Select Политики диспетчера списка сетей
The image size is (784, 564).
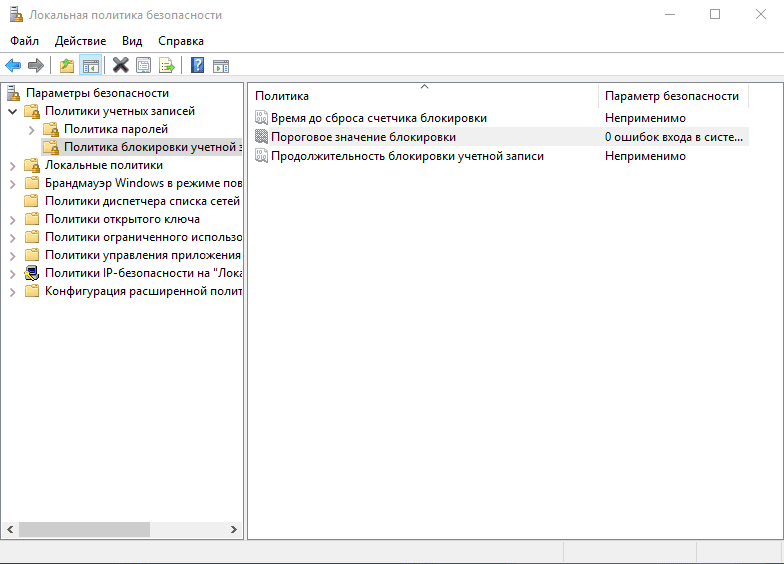(x=142, y=201)
